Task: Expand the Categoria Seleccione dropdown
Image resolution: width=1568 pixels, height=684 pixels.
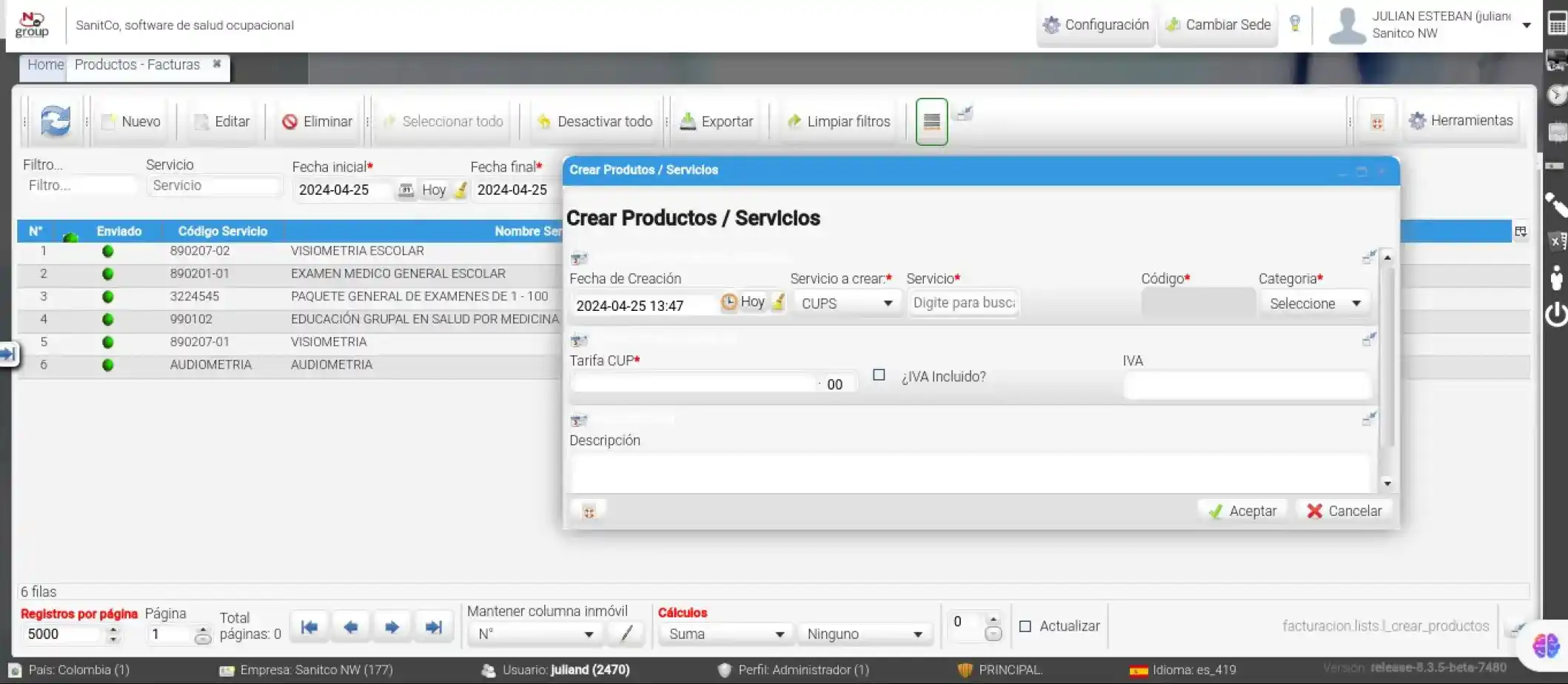Action: (1315, 304)
